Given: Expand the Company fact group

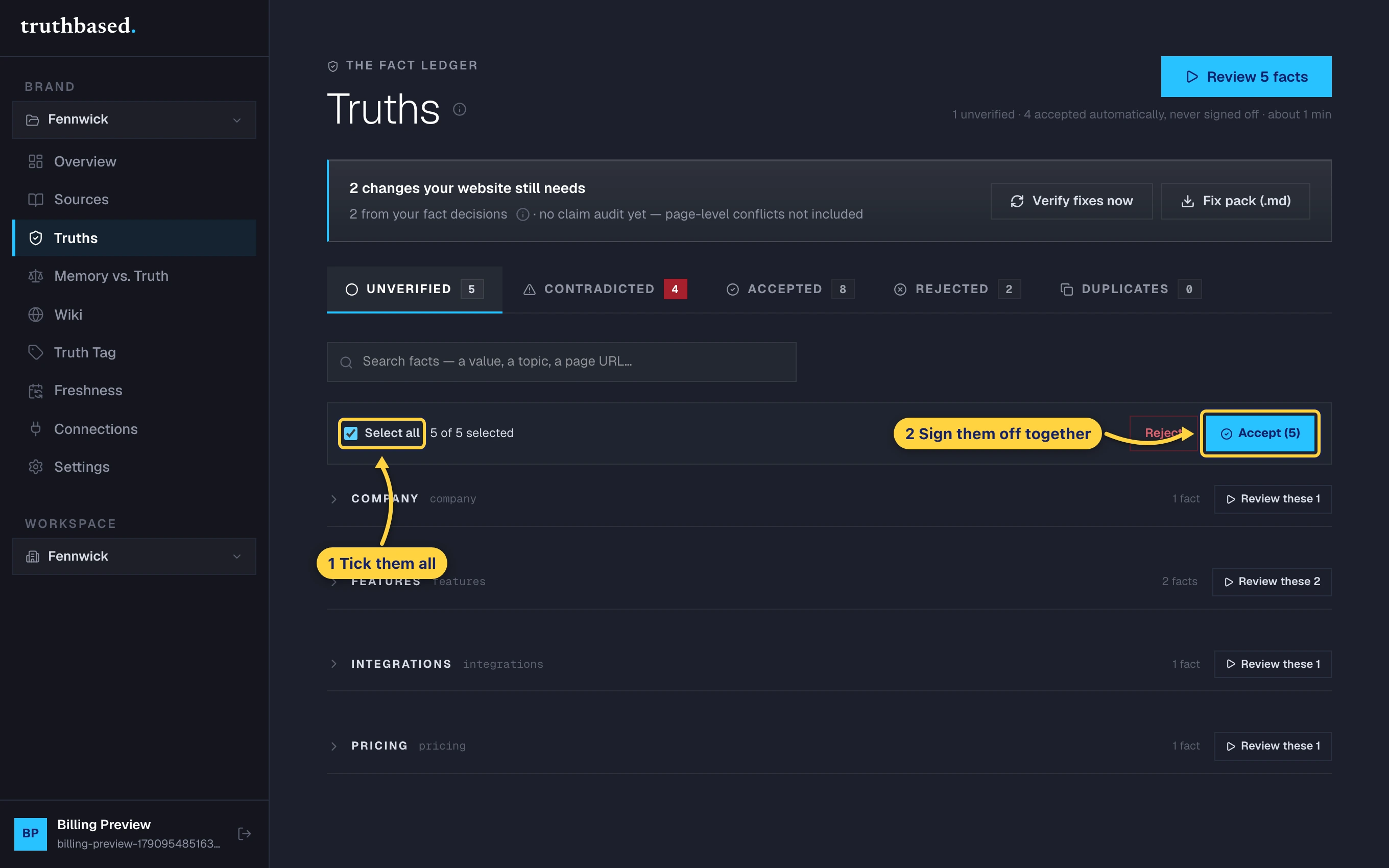Looking at the screenshot, I should [x=333, y=499].
